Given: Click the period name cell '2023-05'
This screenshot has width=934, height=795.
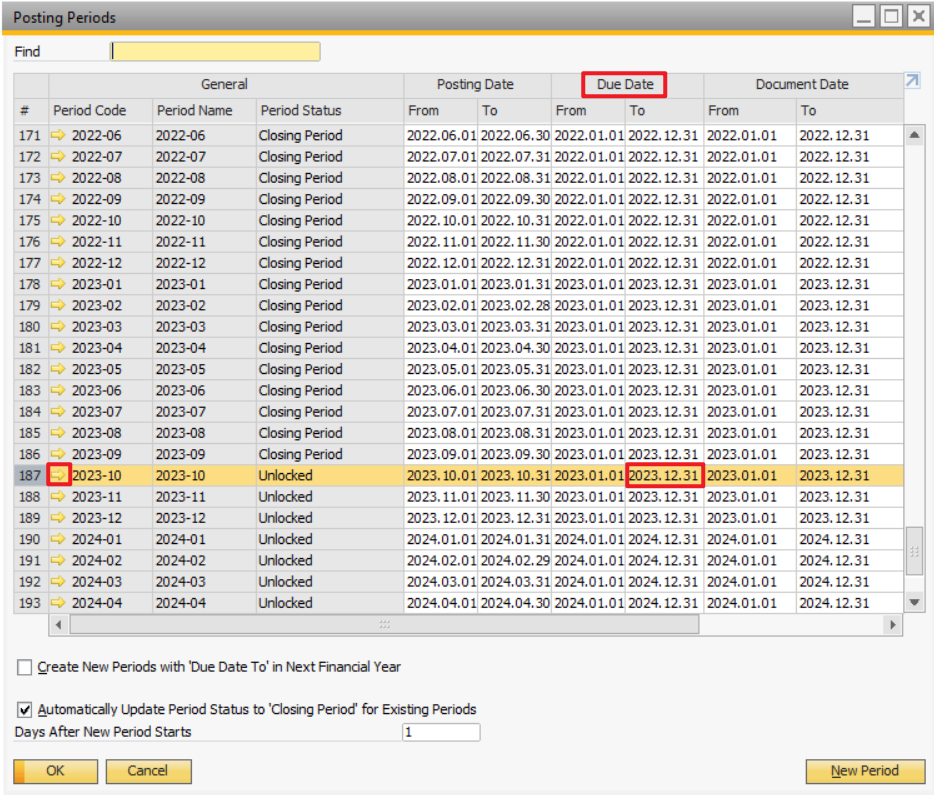Looking at the screenshot, I should pyautogui.click(x=204, y=369).
